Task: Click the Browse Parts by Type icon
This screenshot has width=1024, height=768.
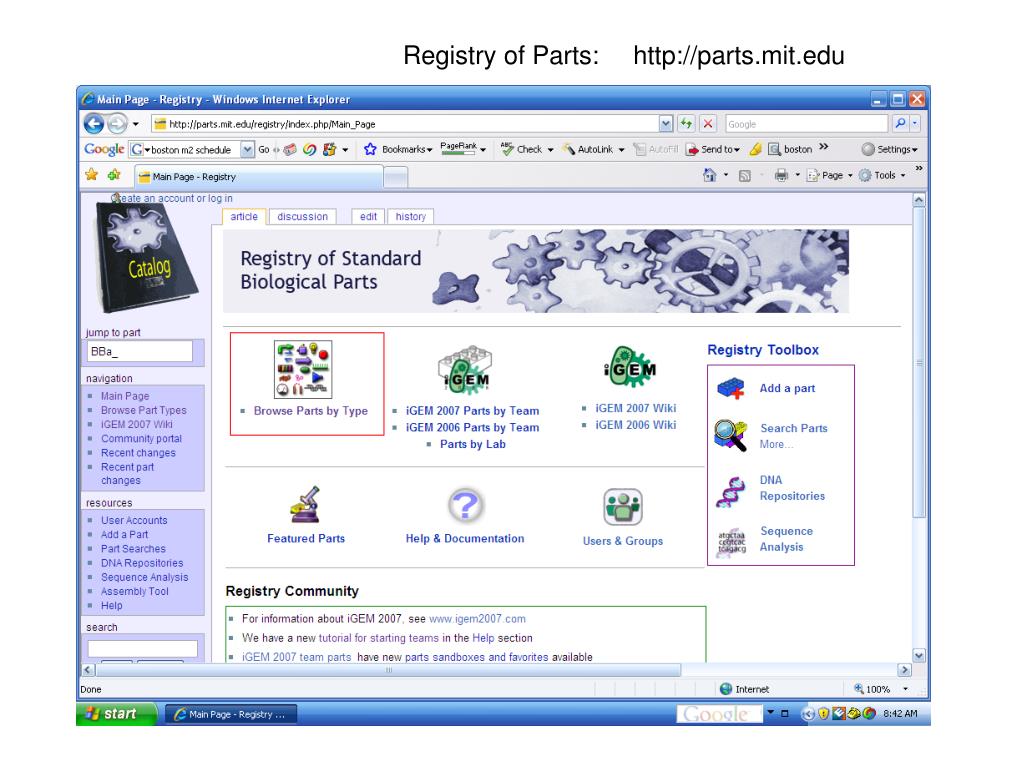Action: (303, 369)
